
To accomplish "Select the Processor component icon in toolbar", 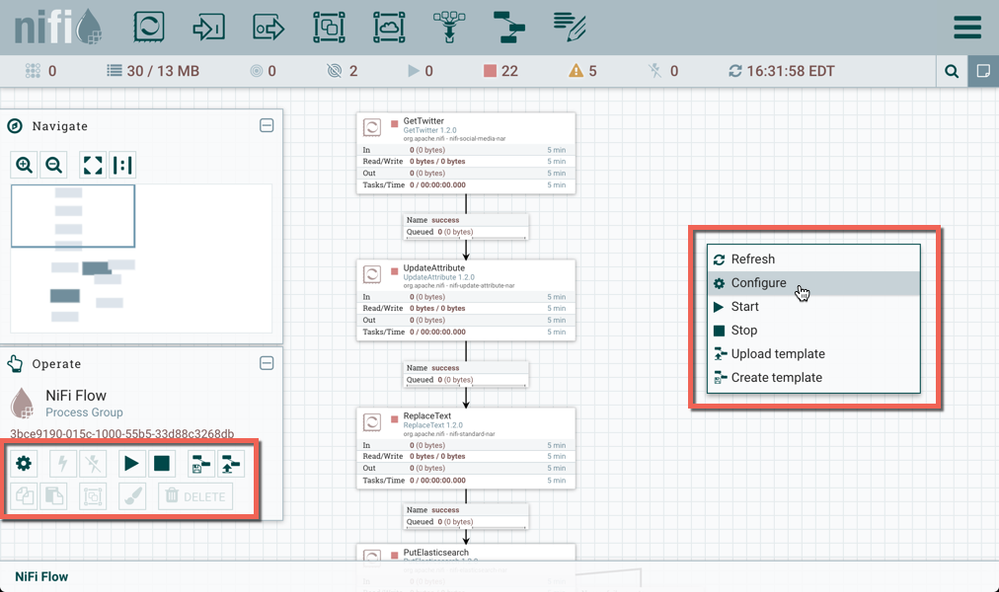I will 148,27.
